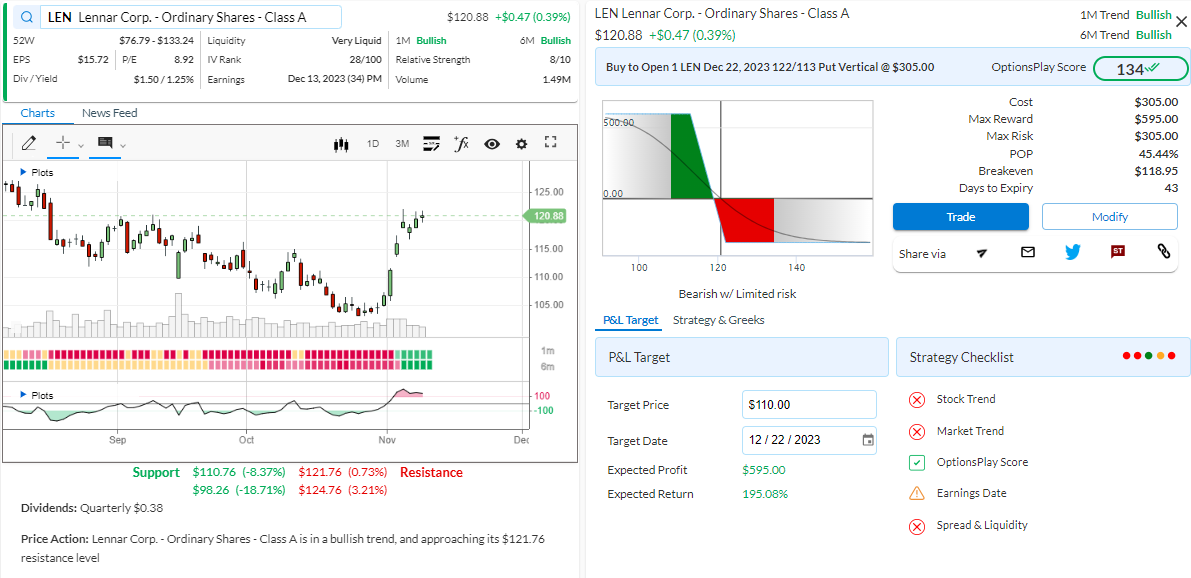Click the Bearish w/ Limited risk caption
The width and height of the screenshot is (1191, 578).
point(737,294)
